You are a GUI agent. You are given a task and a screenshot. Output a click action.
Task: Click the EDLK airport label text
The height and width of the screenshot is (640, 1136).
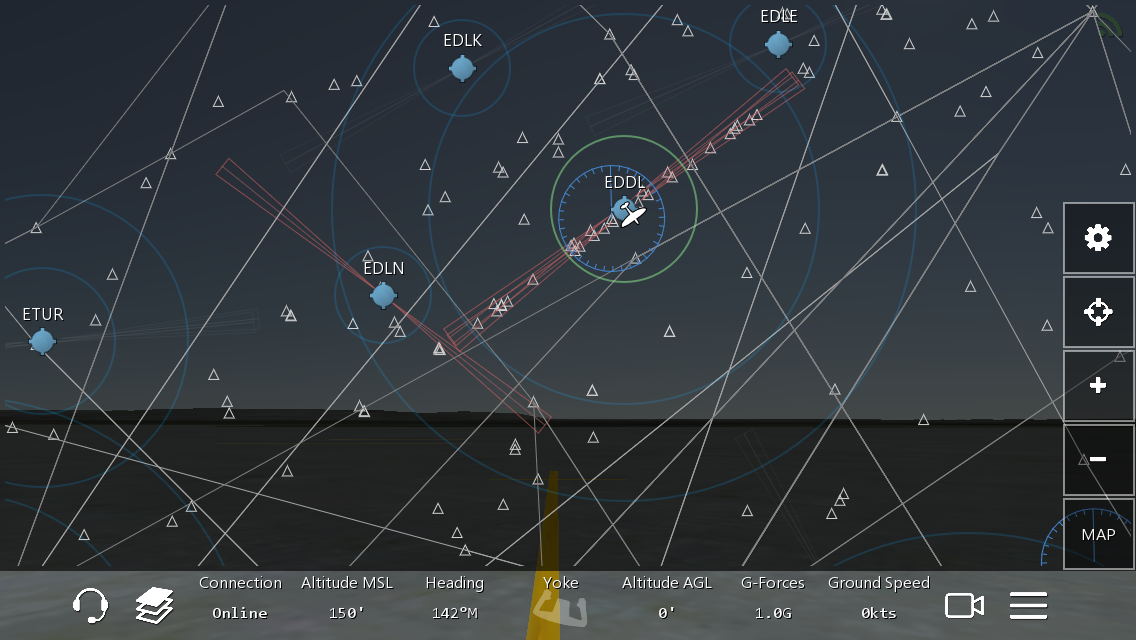click(x=462, y=41)
